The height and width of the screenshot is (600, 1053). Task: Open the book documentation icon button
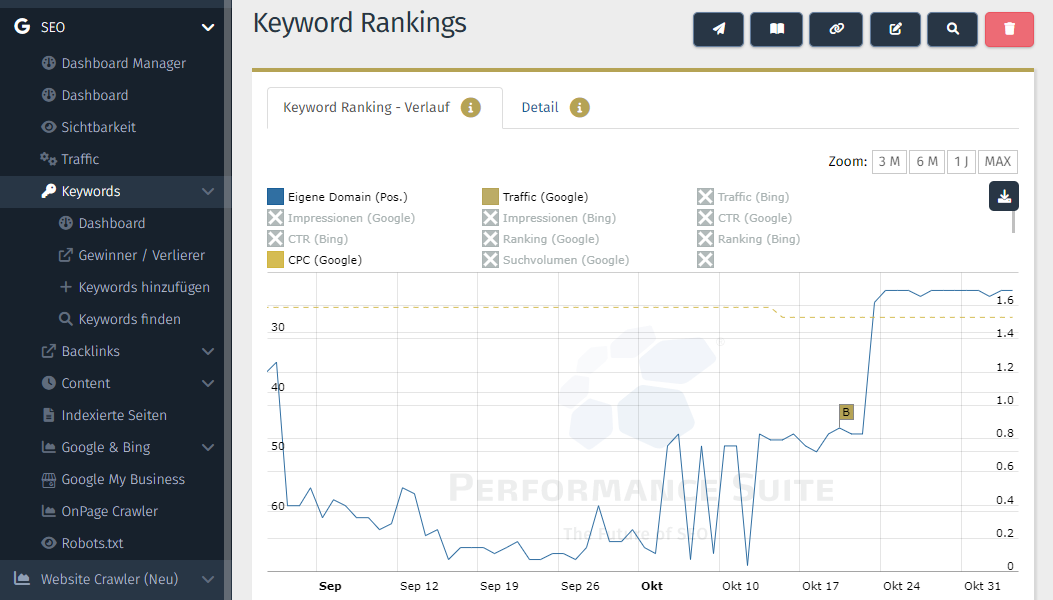776,29
